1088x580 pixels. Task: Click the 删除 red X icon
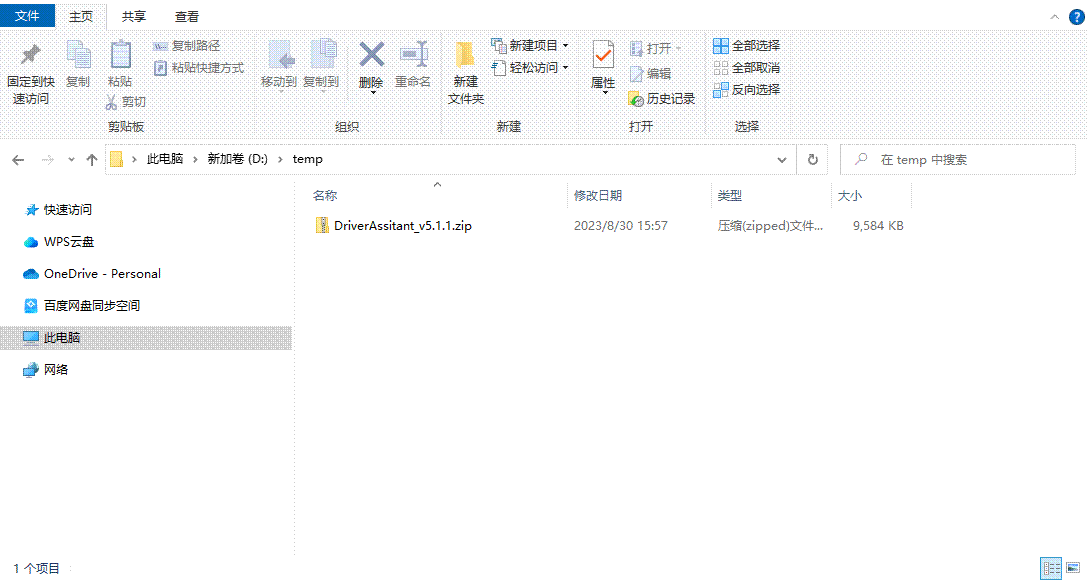pos(371,55)
